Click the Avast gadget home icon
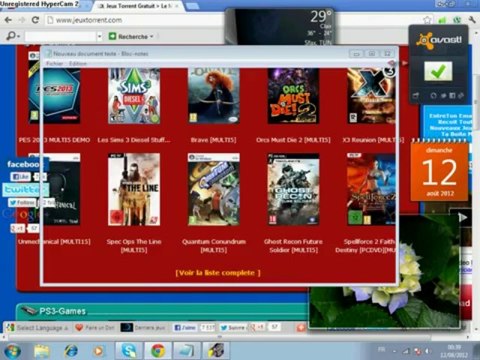This screenshot has width=480, height=360. click(x=433, y=96)
